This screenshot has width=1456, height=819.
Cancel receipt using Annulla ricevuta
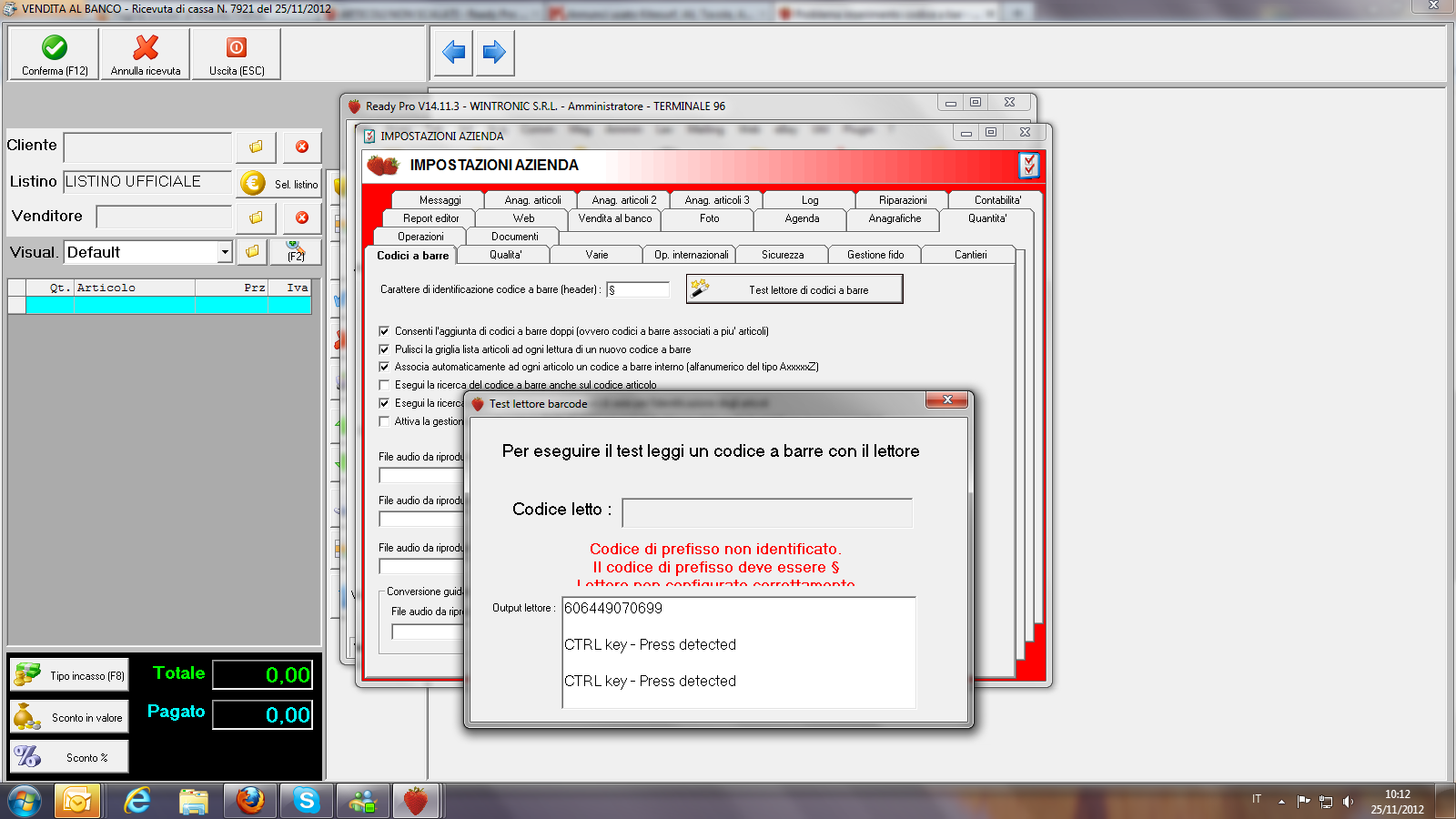[146, 55]
